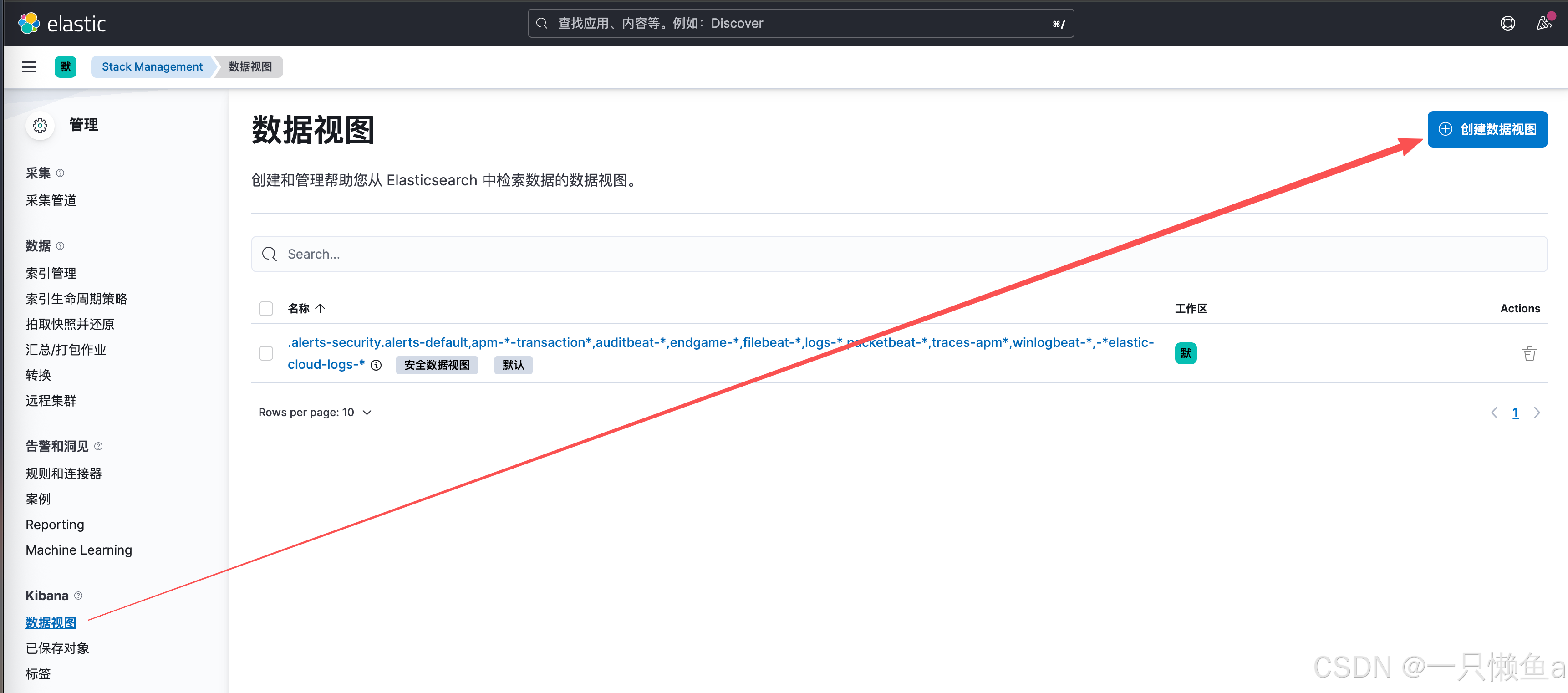The width and height of the screenshot is (1568, 693).
Task: Select all rows with header checkbox
Action: click(266, 309)
